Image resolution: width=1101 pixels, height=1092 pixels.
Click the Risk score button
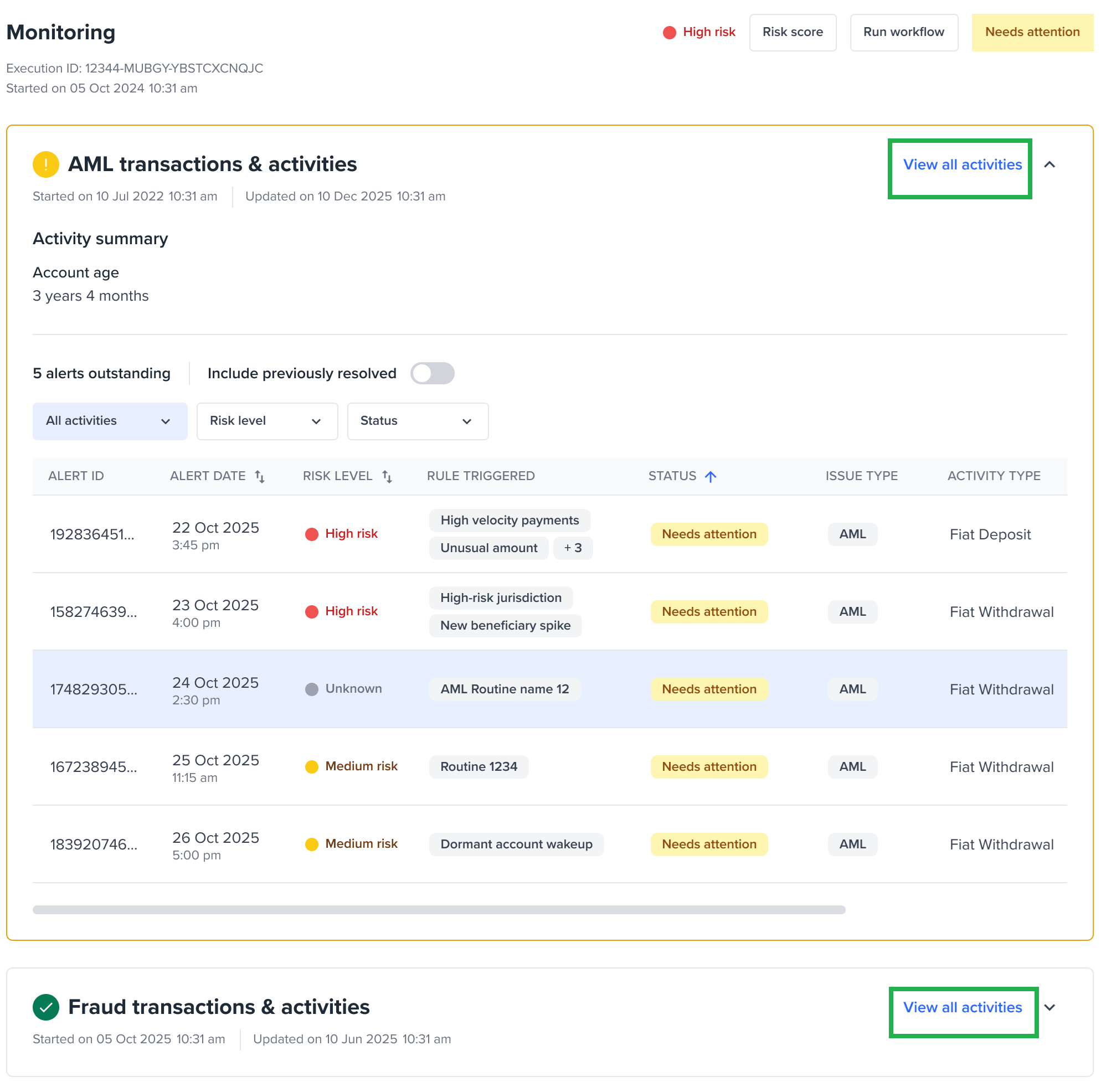click(793, 33)
